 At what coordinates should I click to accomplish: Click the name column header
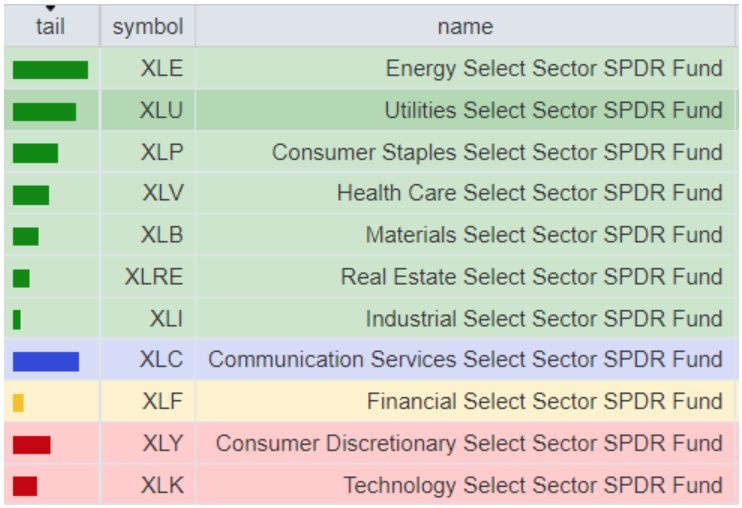[465, 27]
